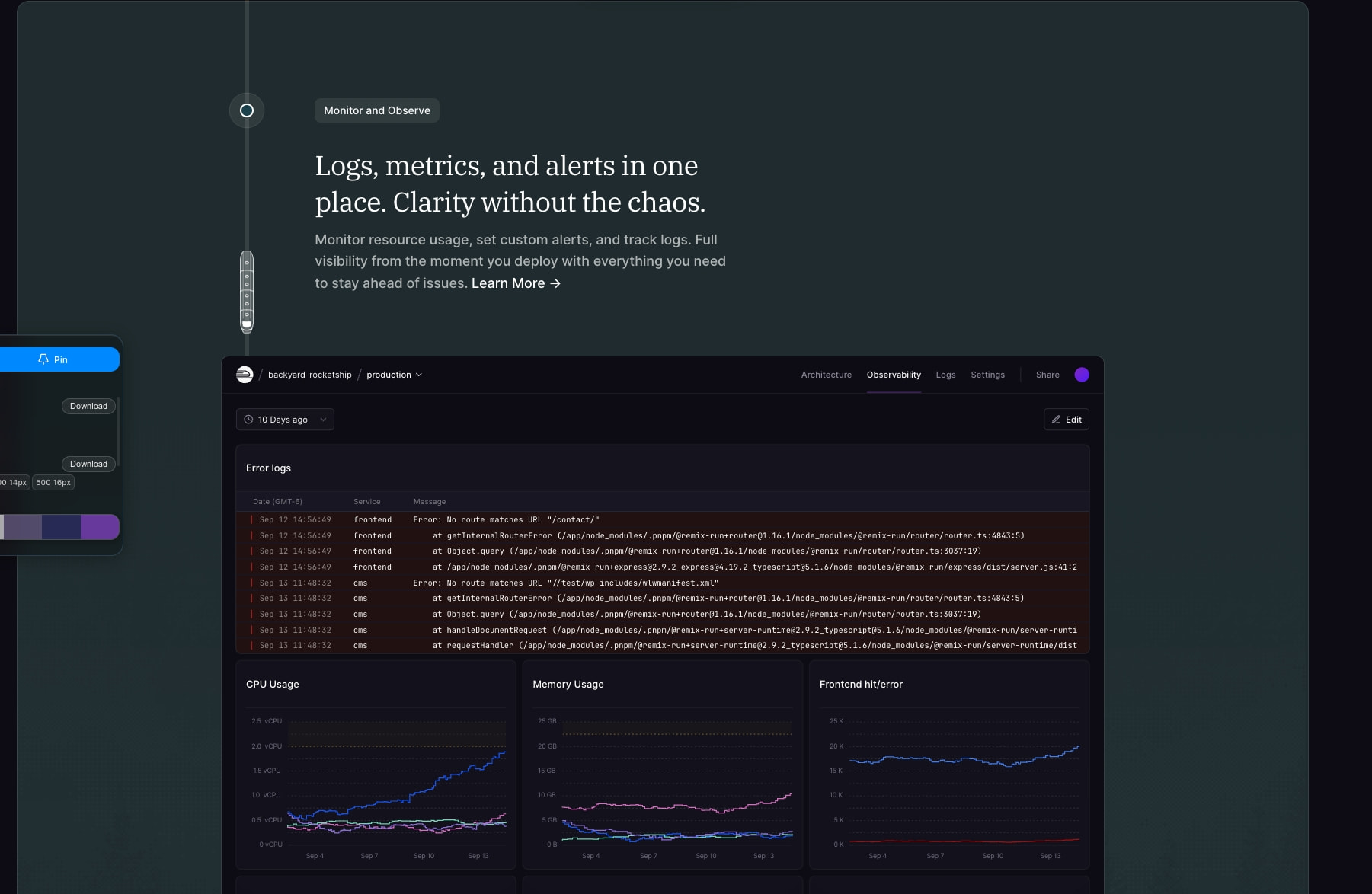Open the user avatar circle menu
The image size is (1372, 894).
pos(1082,375)
